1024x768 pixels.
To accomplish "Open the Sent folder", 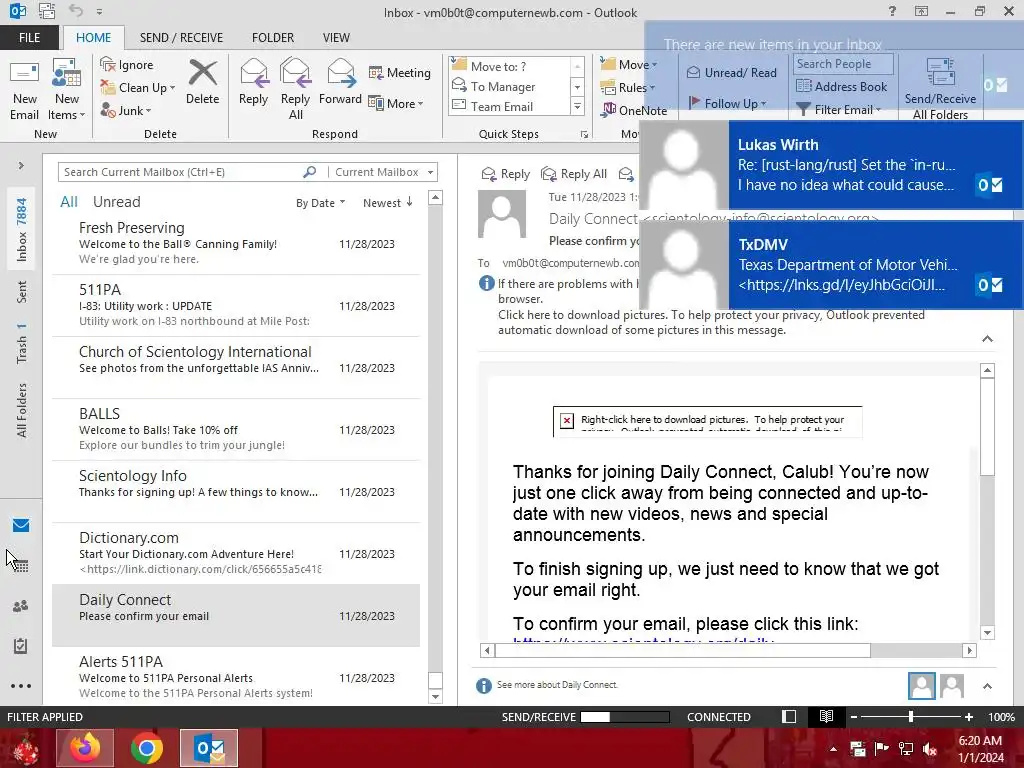I will pyautogui.click(x=22, y=292).
